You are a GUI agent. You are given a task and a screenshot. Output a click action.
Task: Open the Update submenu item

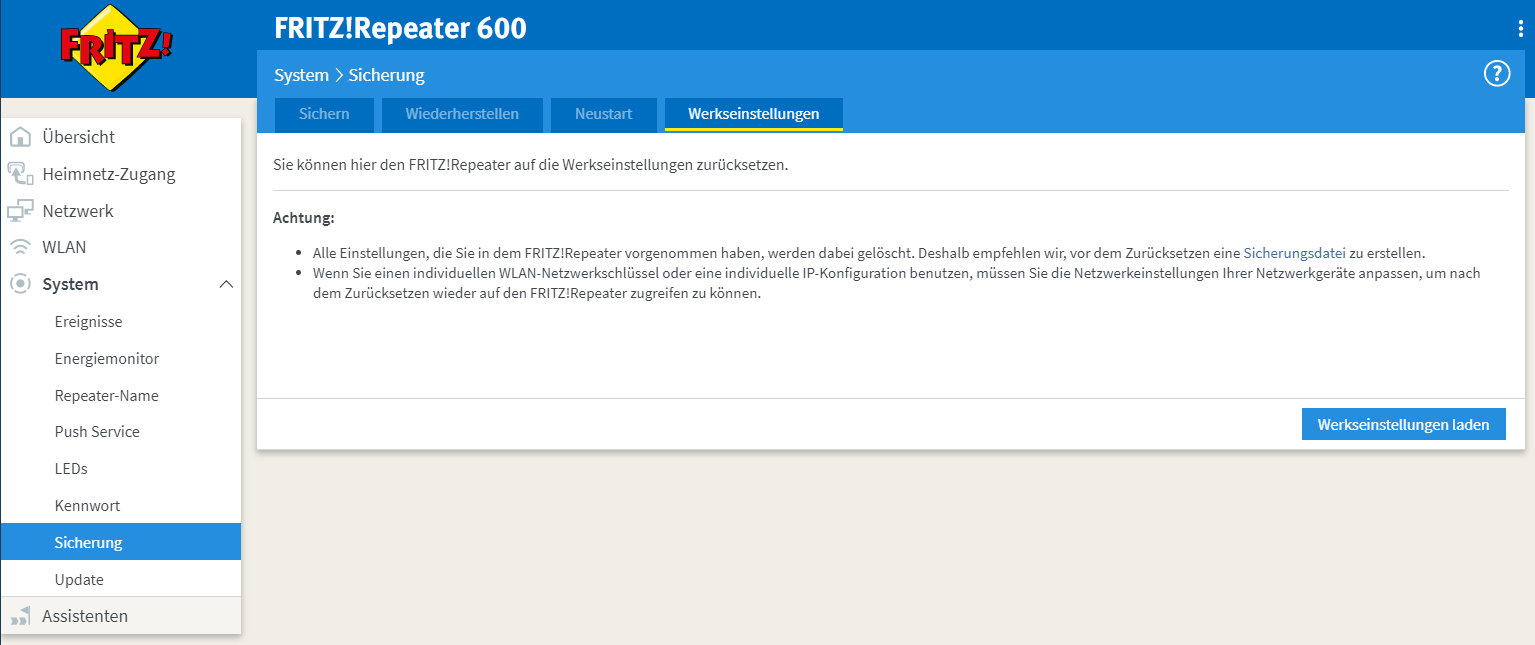pyautogui.click(x=121, y=580)
